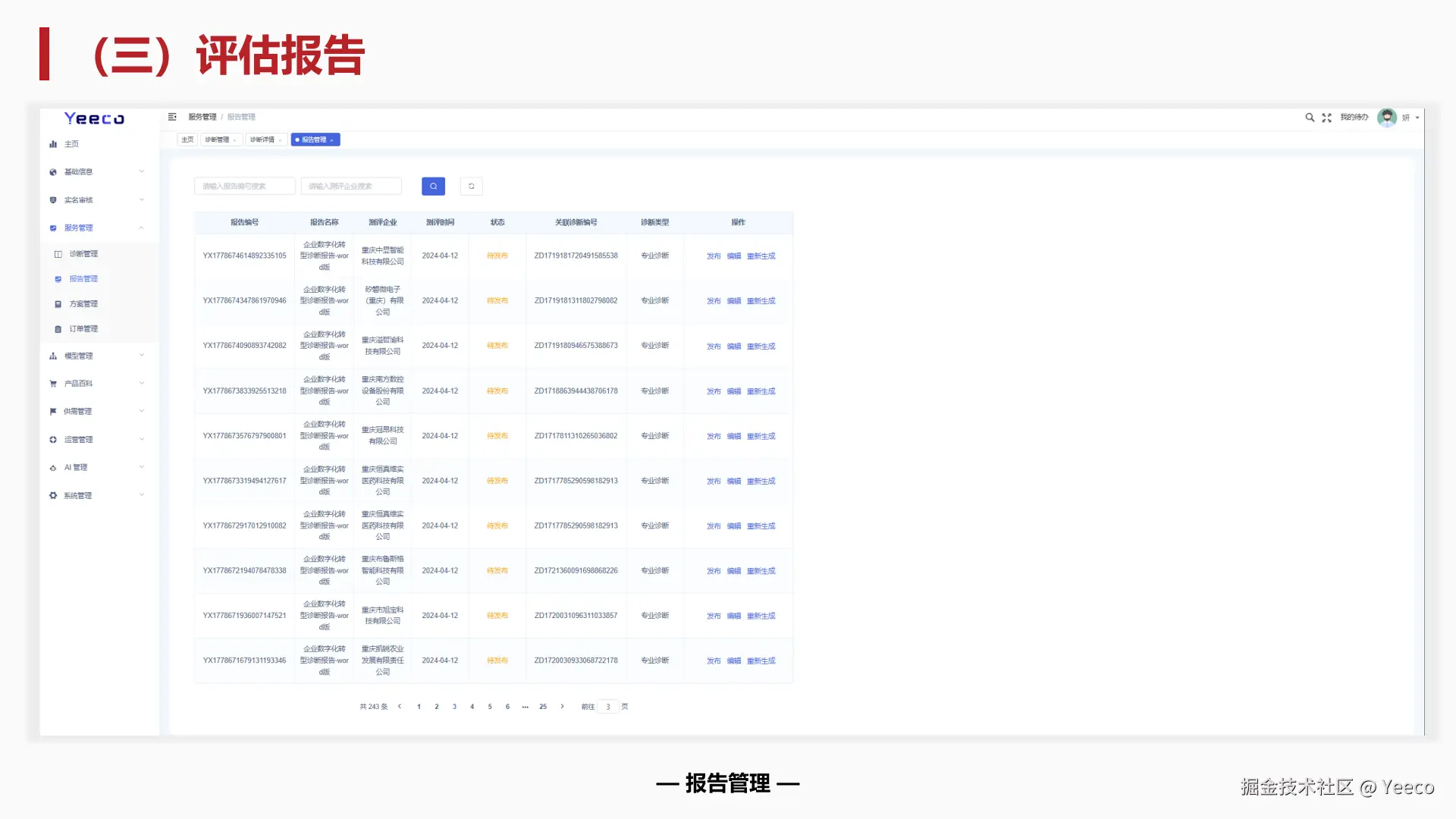Click the user avatar picture
Image resolution: width=1456 pixels, height=819 pixels.
(x=1386, y=118)
